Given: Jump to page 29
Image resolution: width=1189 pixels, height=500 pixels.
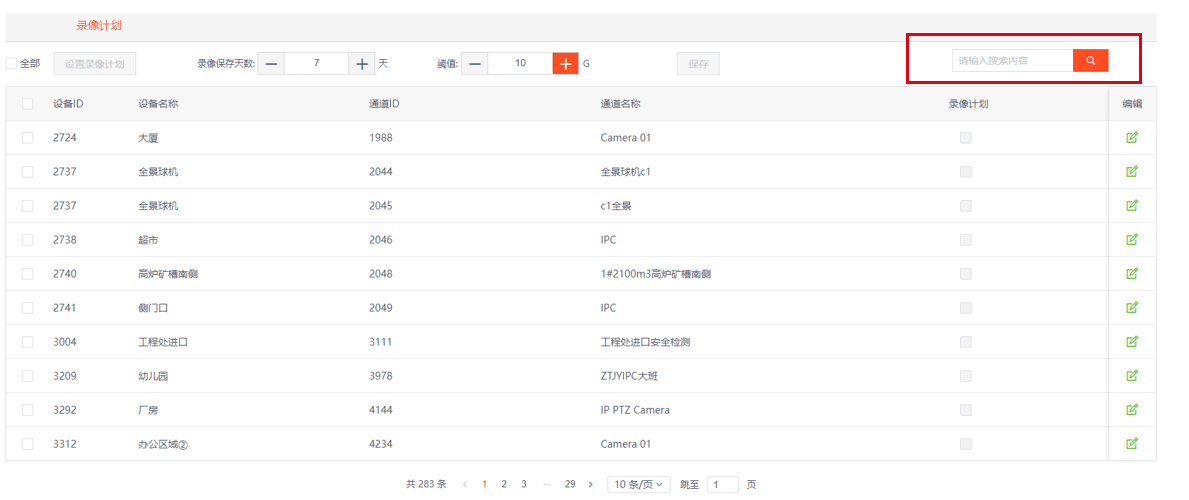Looking at the screenshot, I should point(570,484).
